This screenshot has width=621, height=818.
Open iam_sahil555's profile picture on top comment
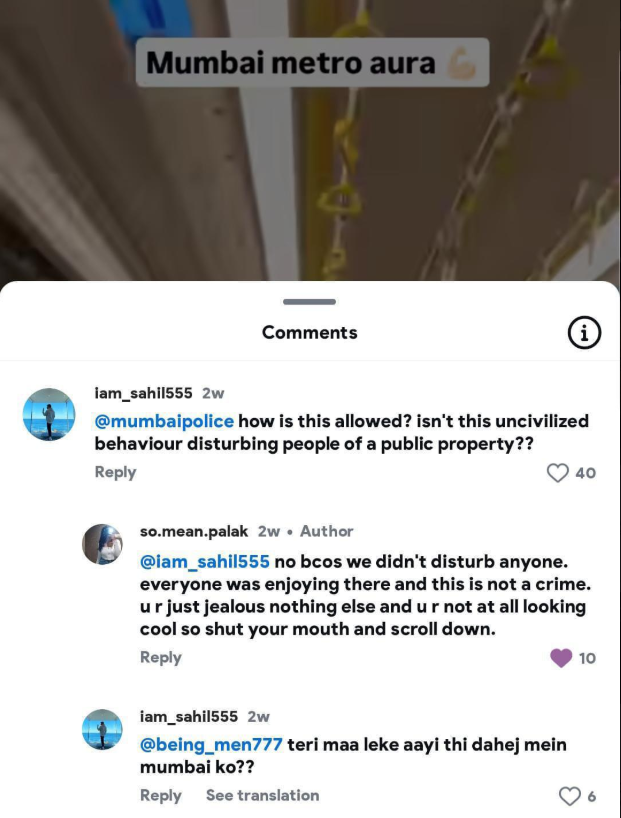[49, 414]
